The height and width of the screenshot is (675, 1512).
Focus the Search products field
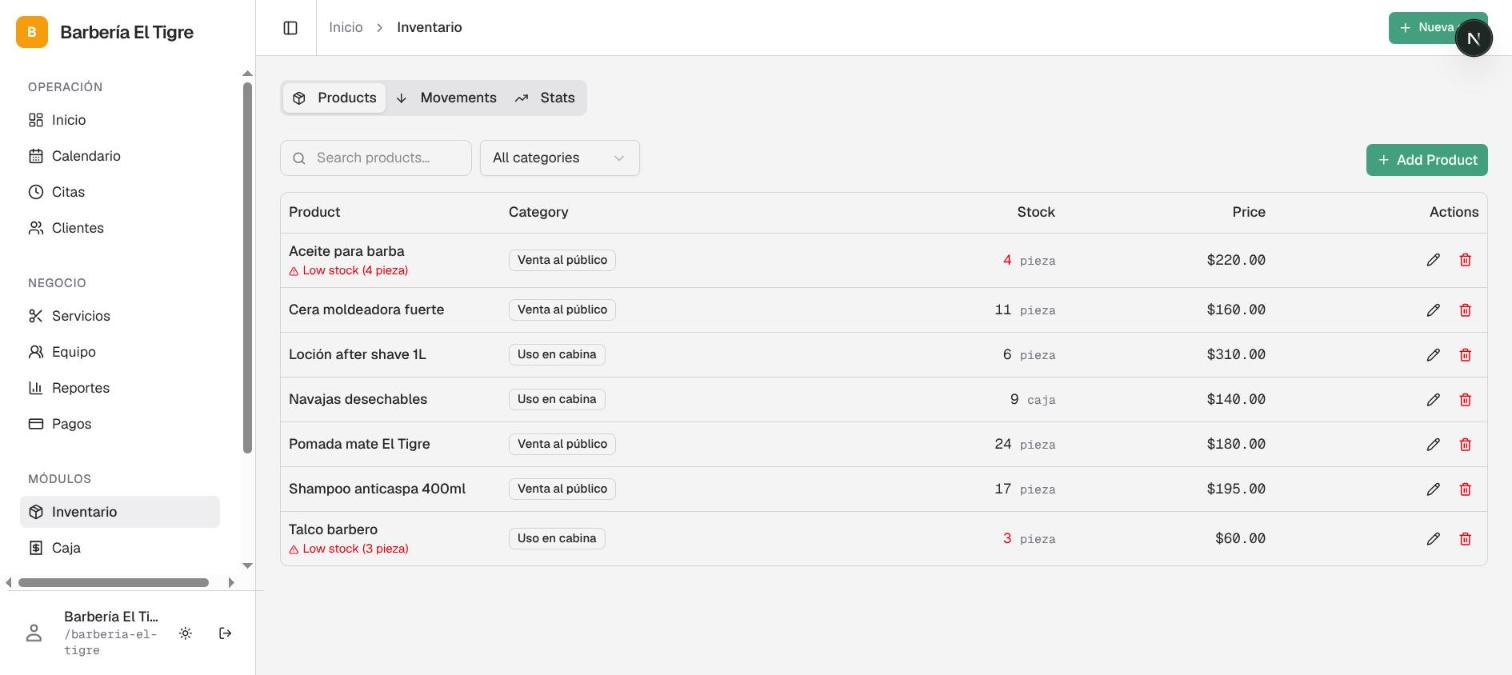(376, 158)
